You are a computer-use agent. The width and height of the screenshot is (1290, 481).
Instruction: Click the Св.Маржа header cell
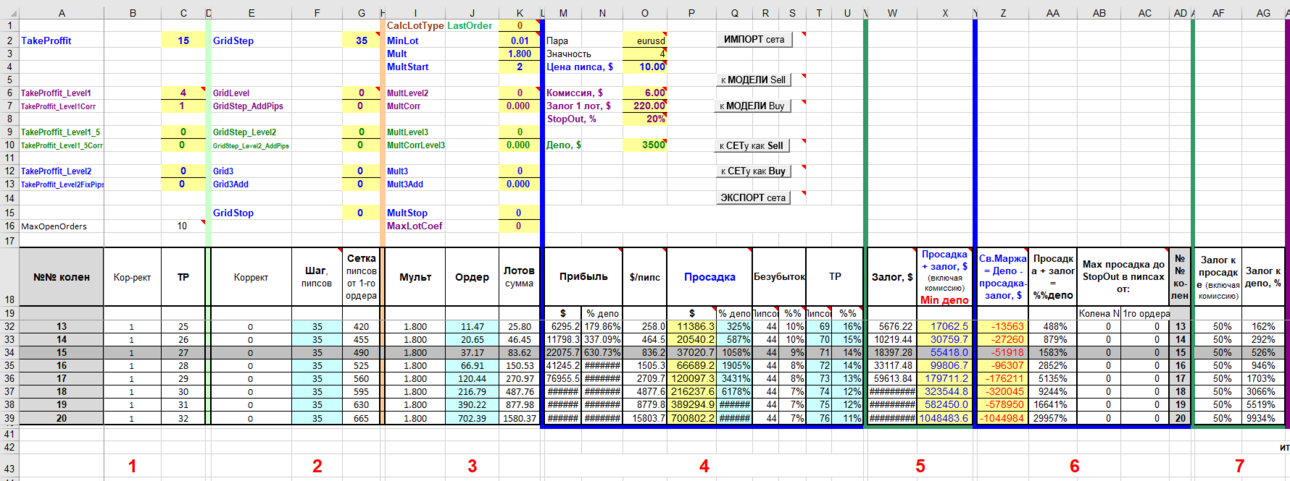pos(1004,276)
